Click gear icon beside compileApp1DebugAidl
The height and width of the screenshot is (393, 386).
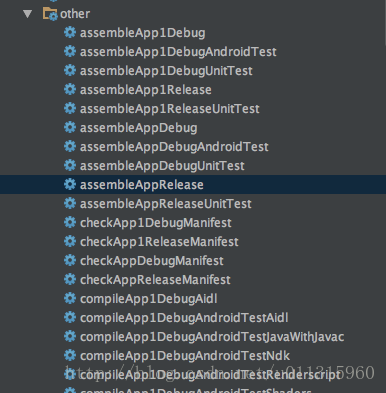coord(70,298)
